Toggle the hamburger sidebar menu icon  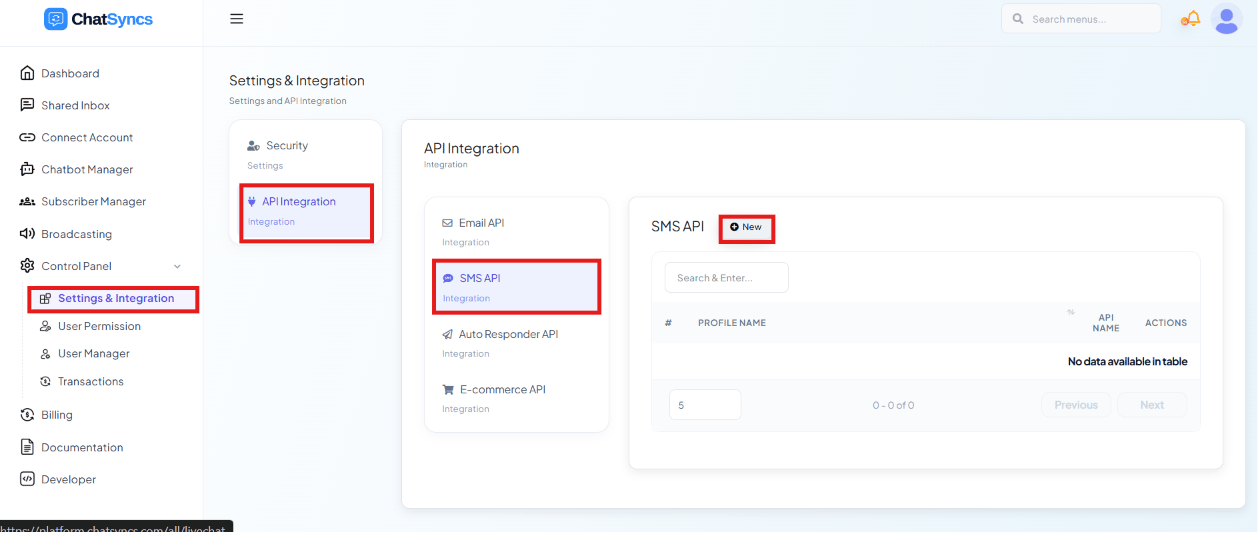(236, 19)
